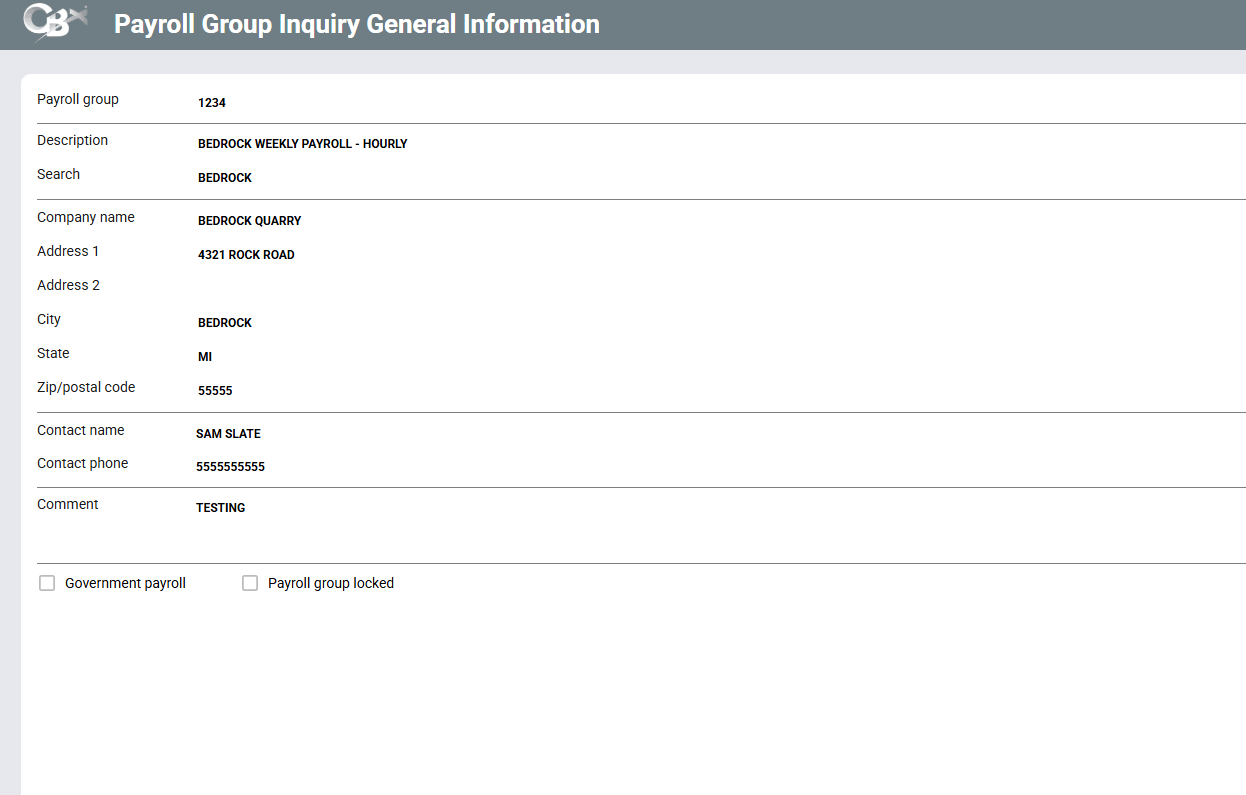Select the State value MI
The image size is (1246, 795).
205,357
